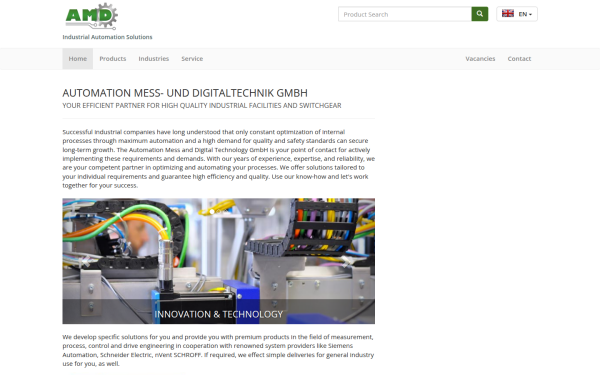Click paragraph starting 'Successful industrial companies'
The image size is (600, 375).
[x=218, y=158]
